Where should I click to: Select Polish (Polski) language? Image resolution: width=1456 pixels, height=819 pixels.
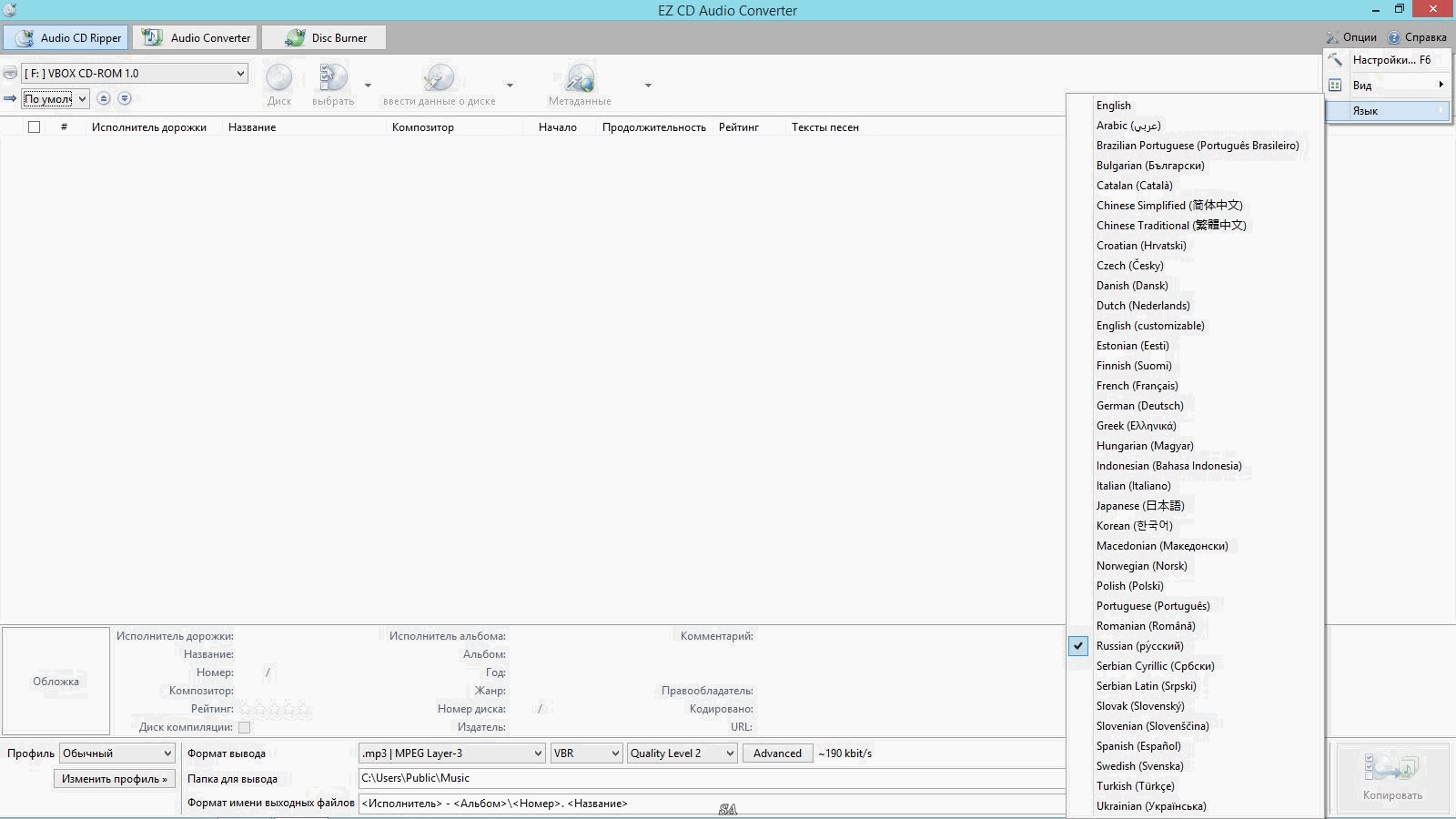[1195, 586]
